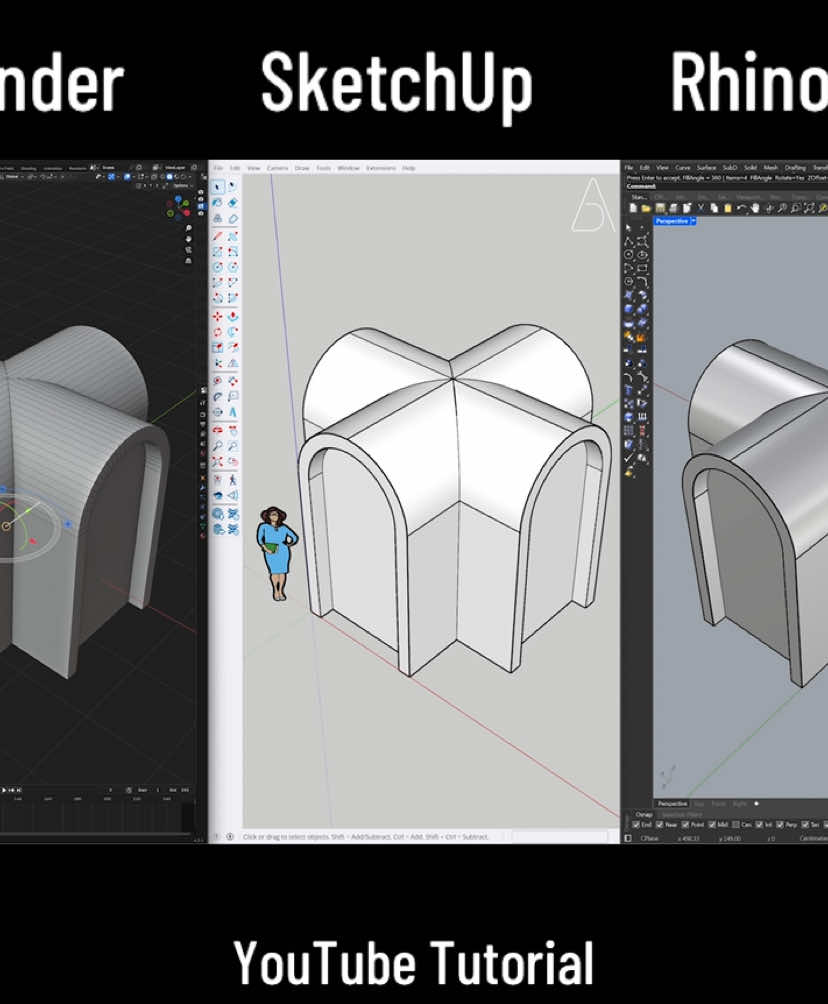Toggle Rhino Tan osnap checkbox

point(804,825)
